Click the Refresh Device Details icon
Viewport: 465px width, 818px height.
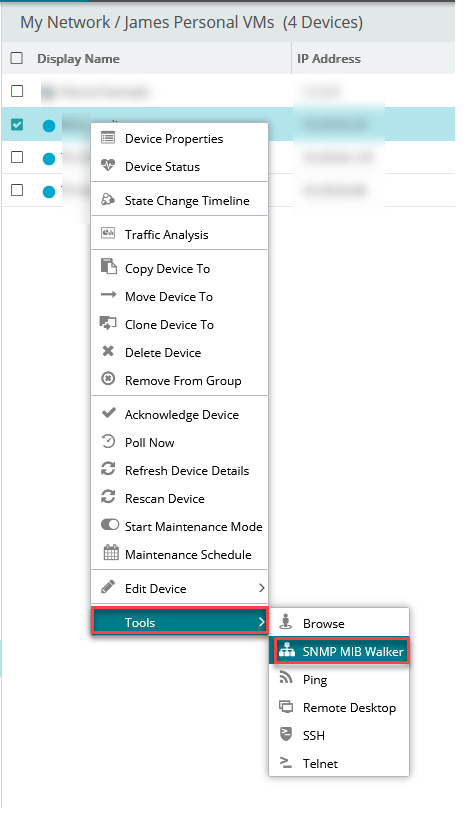point(108,469)
